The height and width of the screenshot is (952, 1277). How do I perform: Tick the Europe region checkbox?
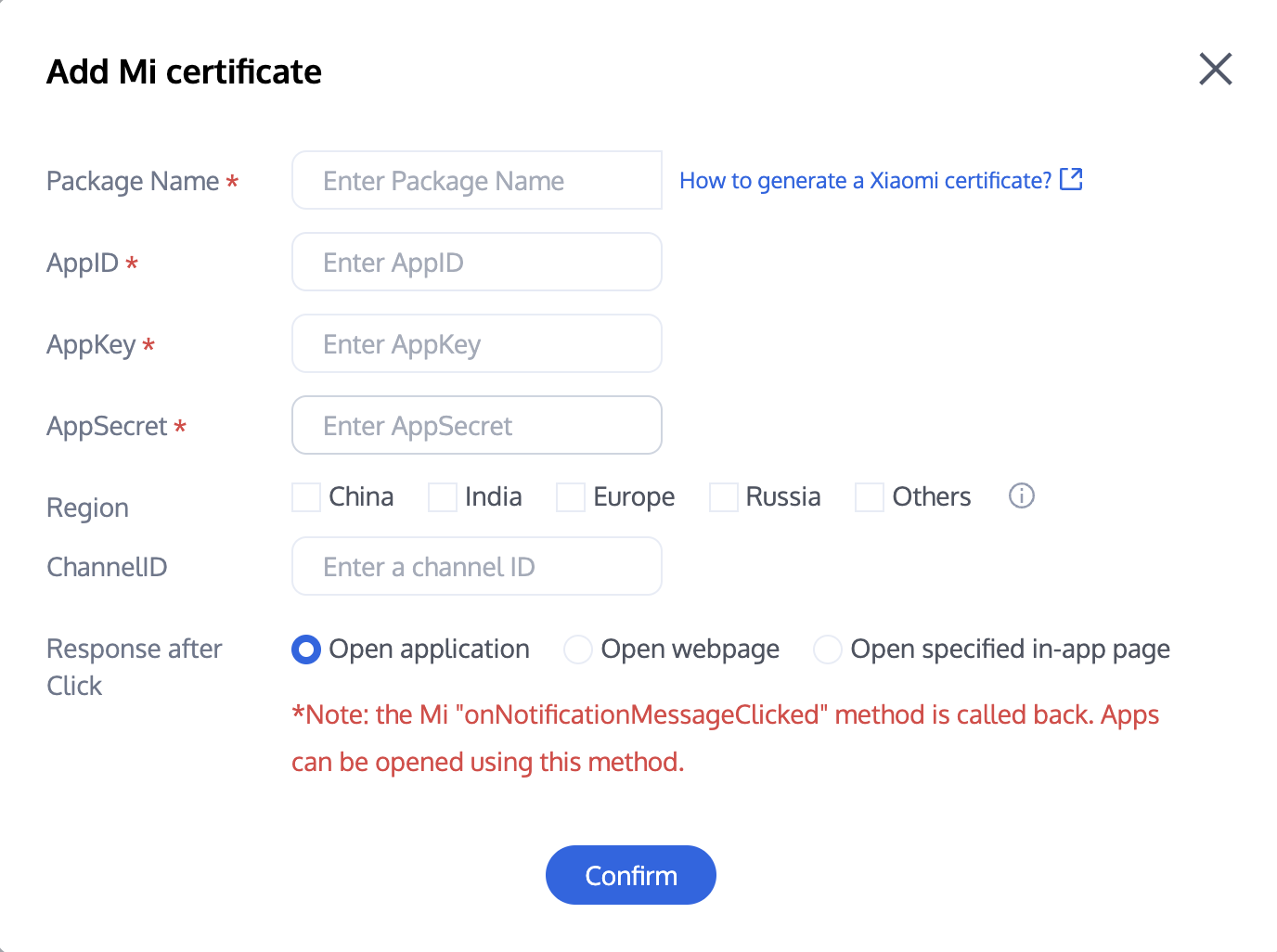click(571, 497)
